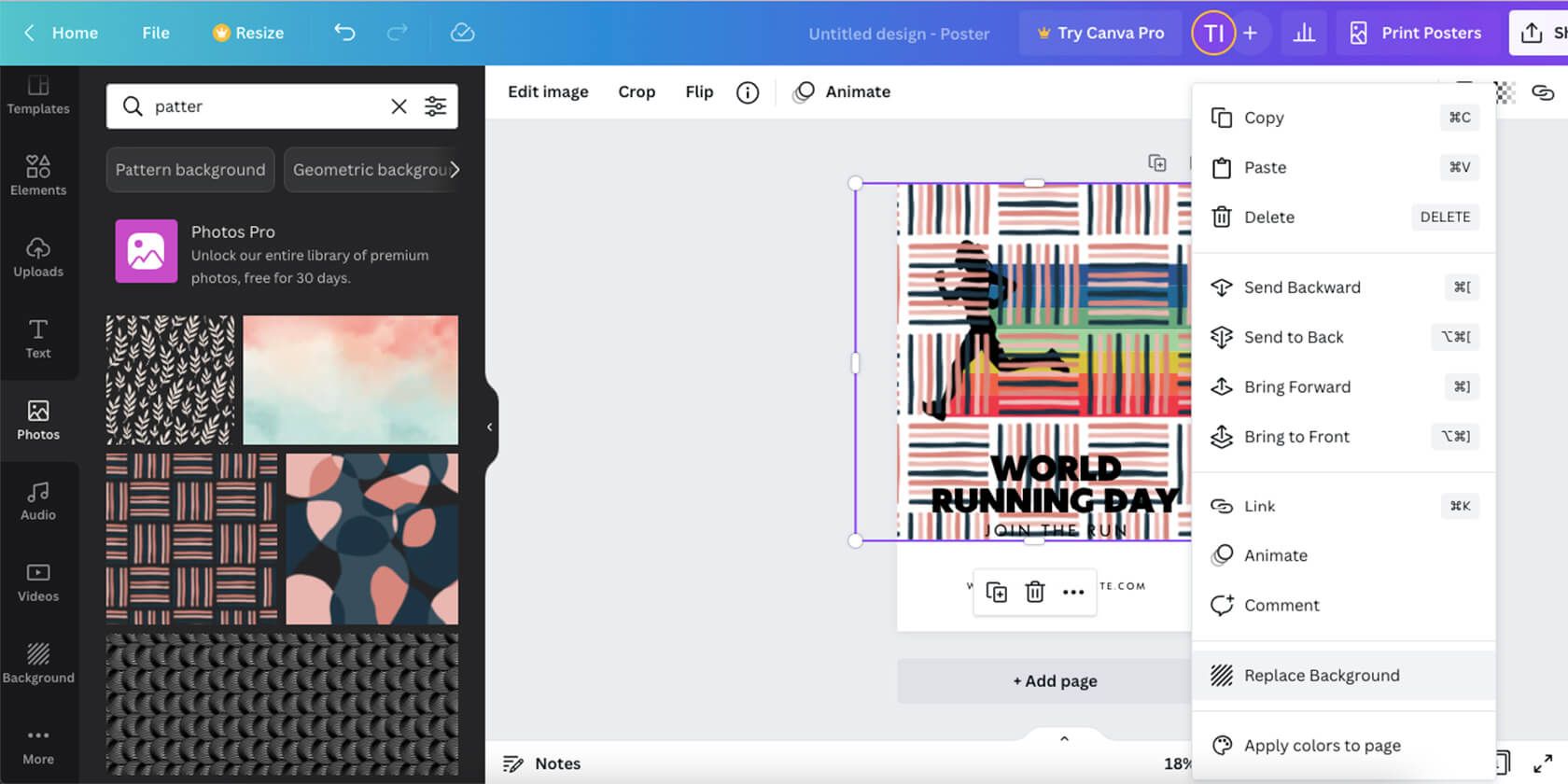The height and width of the screenshot is (784, 1568).
Task: Click the redo arrow icon
Action: point(397,33)
